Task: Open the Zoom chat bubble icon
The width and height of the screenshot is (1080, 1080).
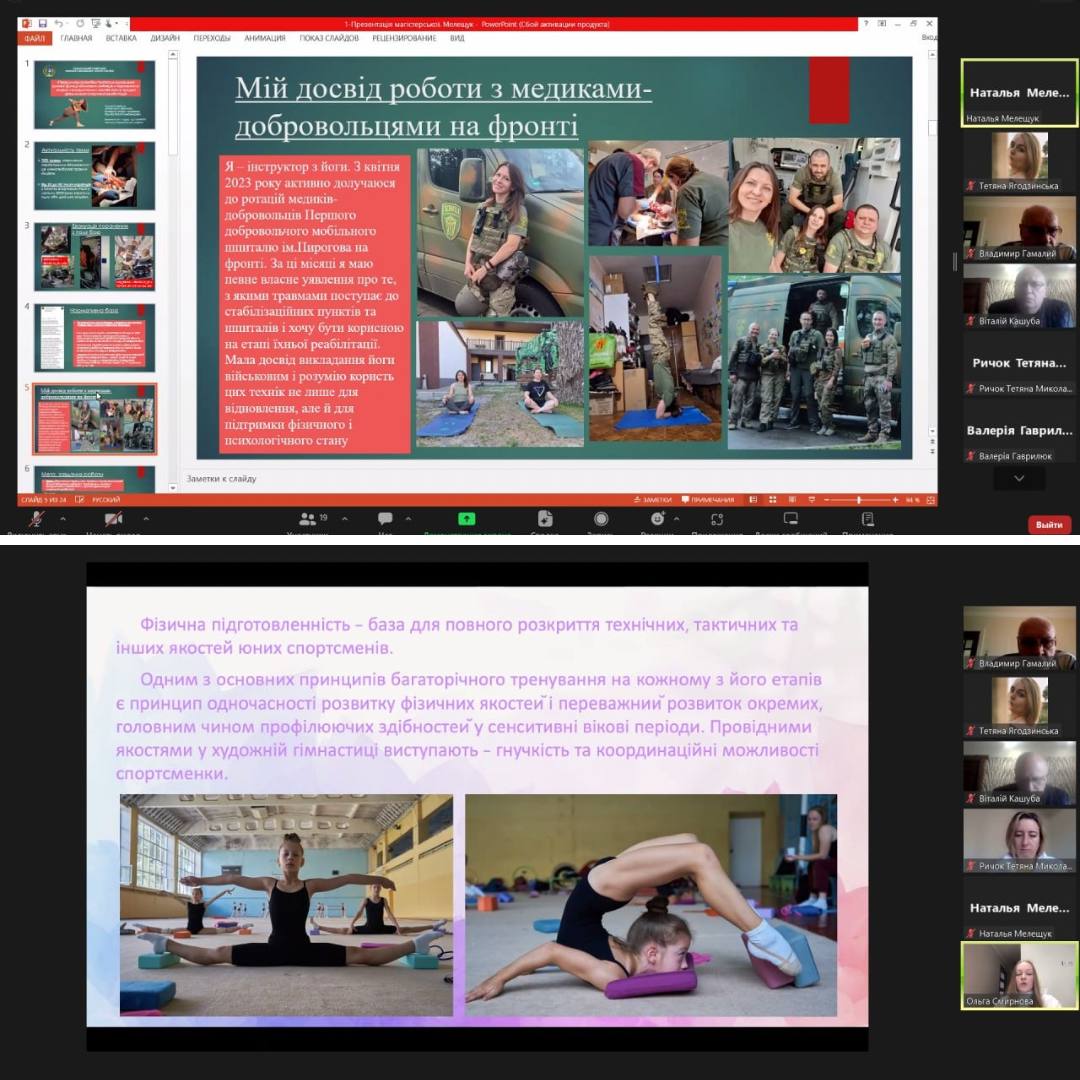Action: point(385,518)
